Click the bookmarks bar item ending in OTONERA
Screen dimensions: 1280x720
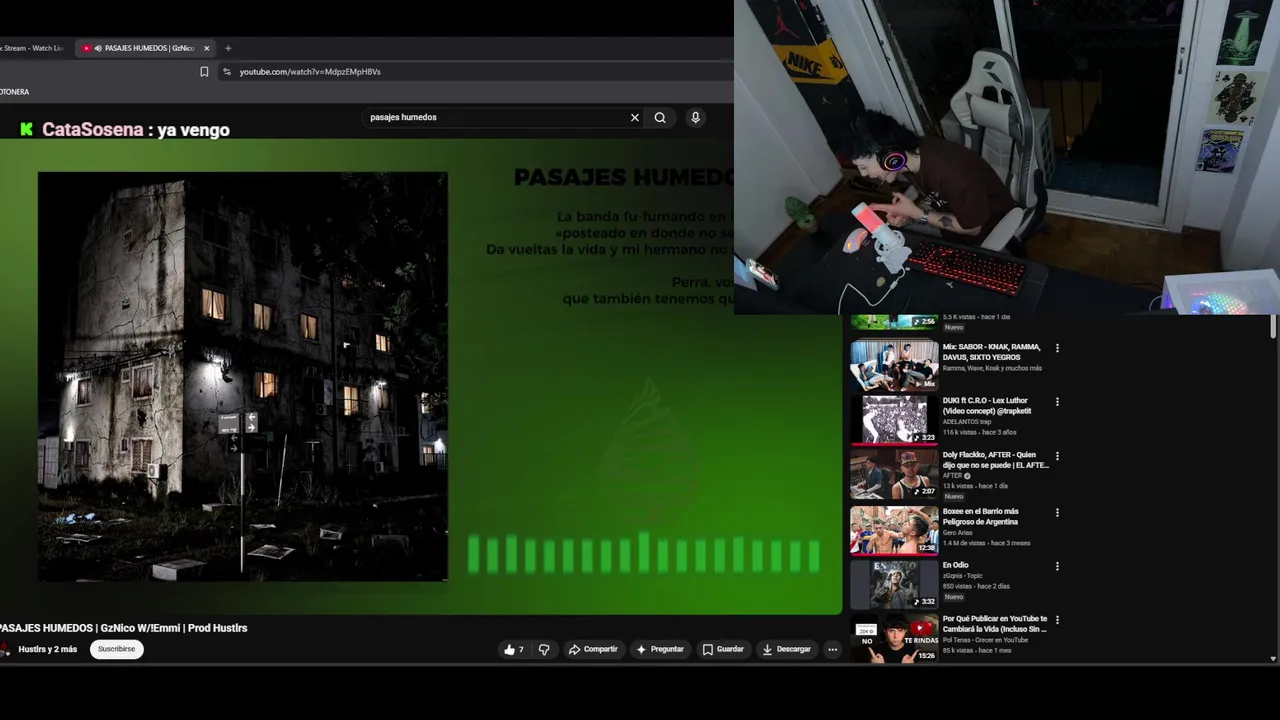[15, 92]
